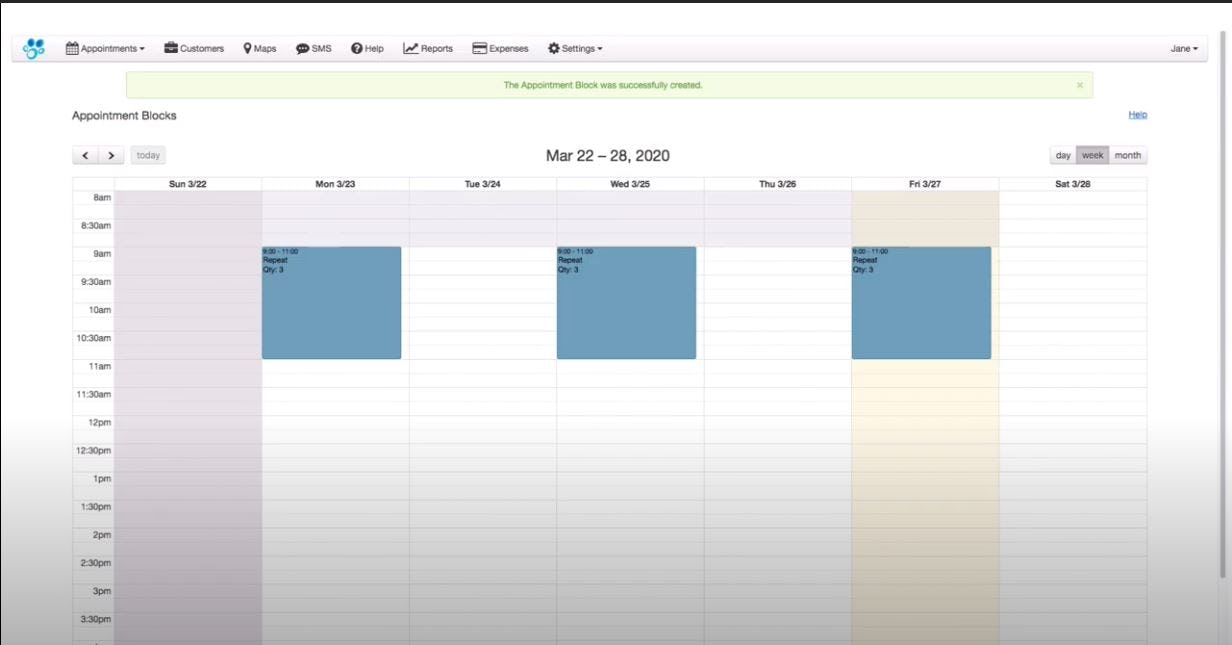Switch to day view
Screen dimensions: 1232x645
click(1064, 155)
